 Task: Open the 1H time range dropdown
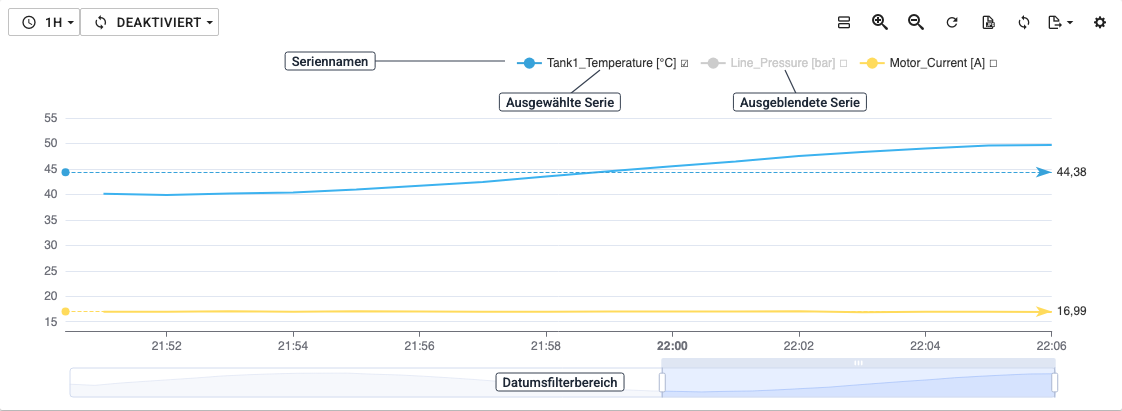tap(44, 22)
